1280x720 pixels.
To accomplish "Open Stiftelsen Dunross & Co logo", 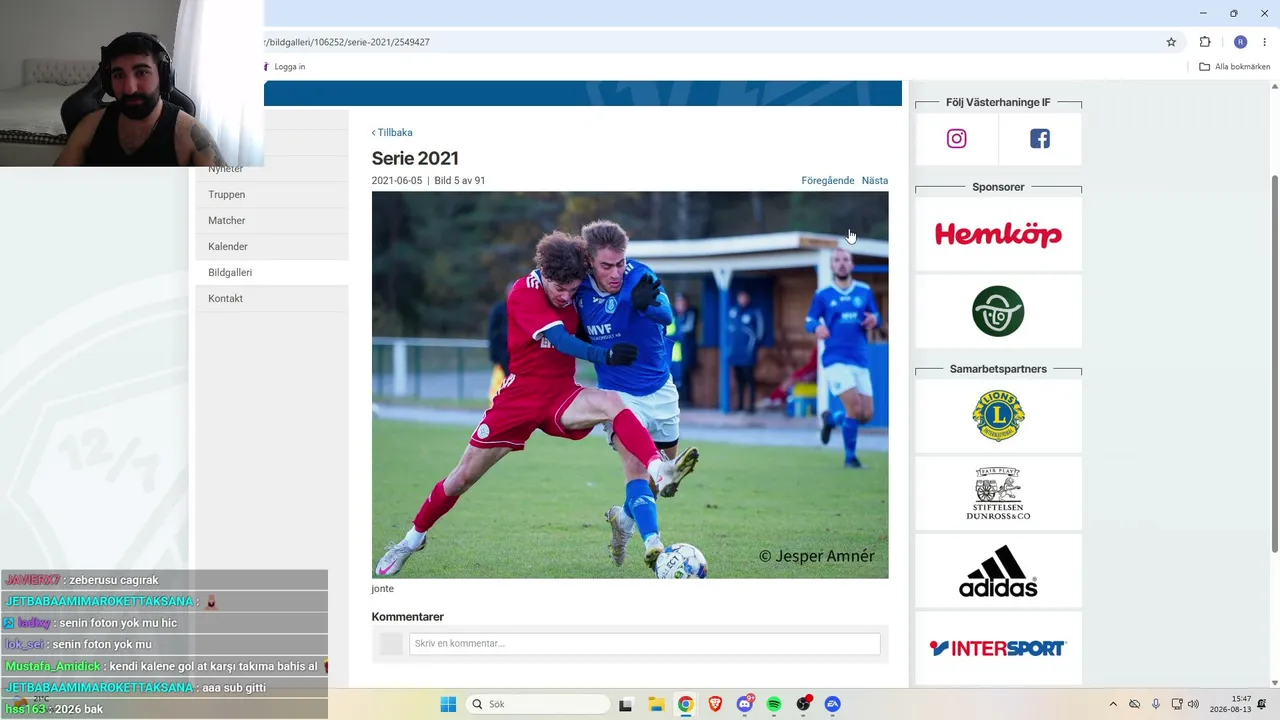I will pos(998,494).
